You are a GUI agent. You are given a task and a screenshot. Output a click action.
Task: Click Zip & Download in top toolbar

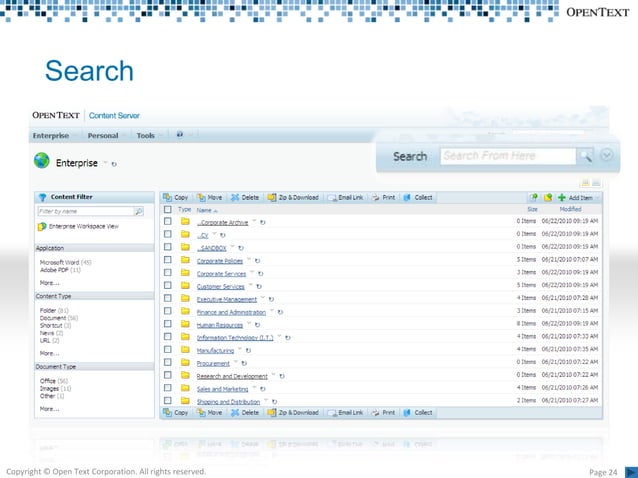point(293,198)
